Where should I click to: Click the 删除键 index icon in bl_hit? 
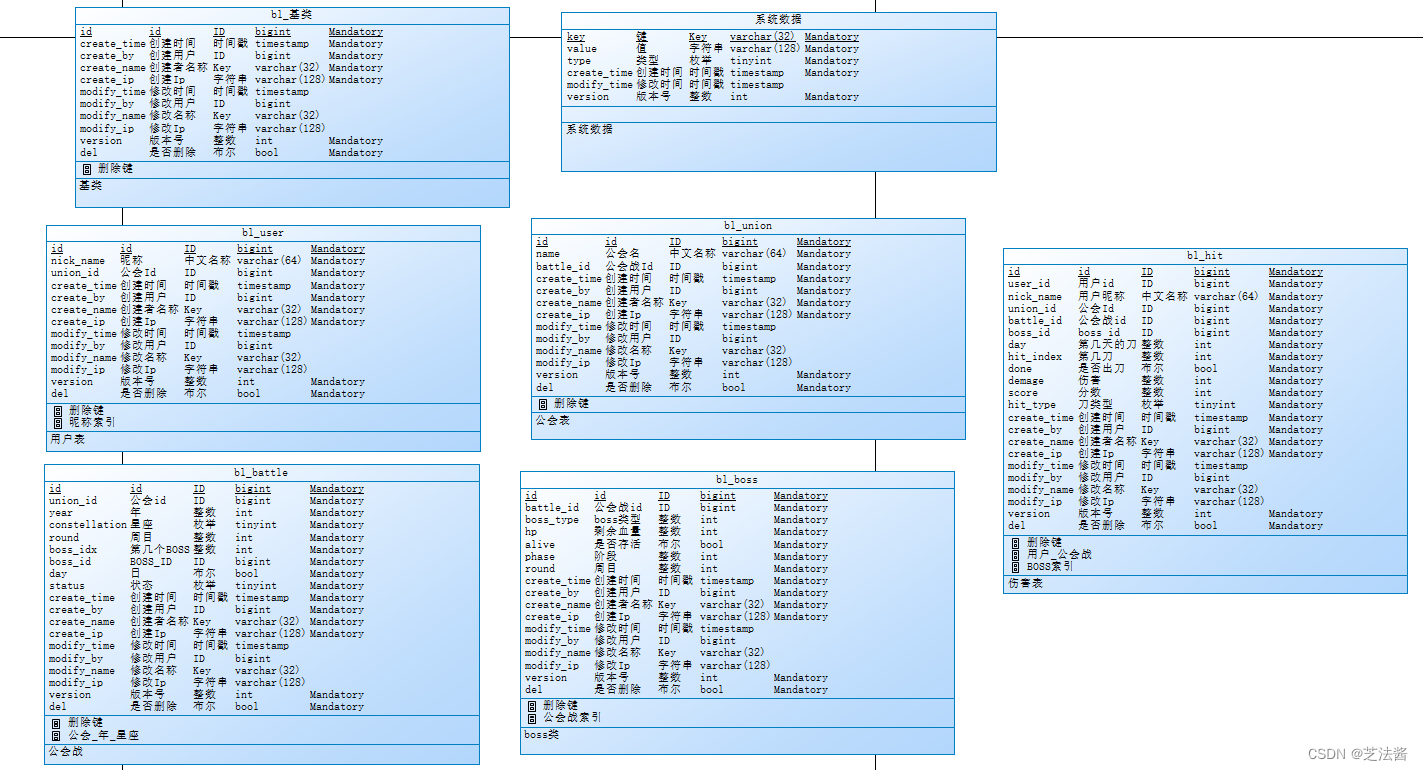click(1016, 542)
